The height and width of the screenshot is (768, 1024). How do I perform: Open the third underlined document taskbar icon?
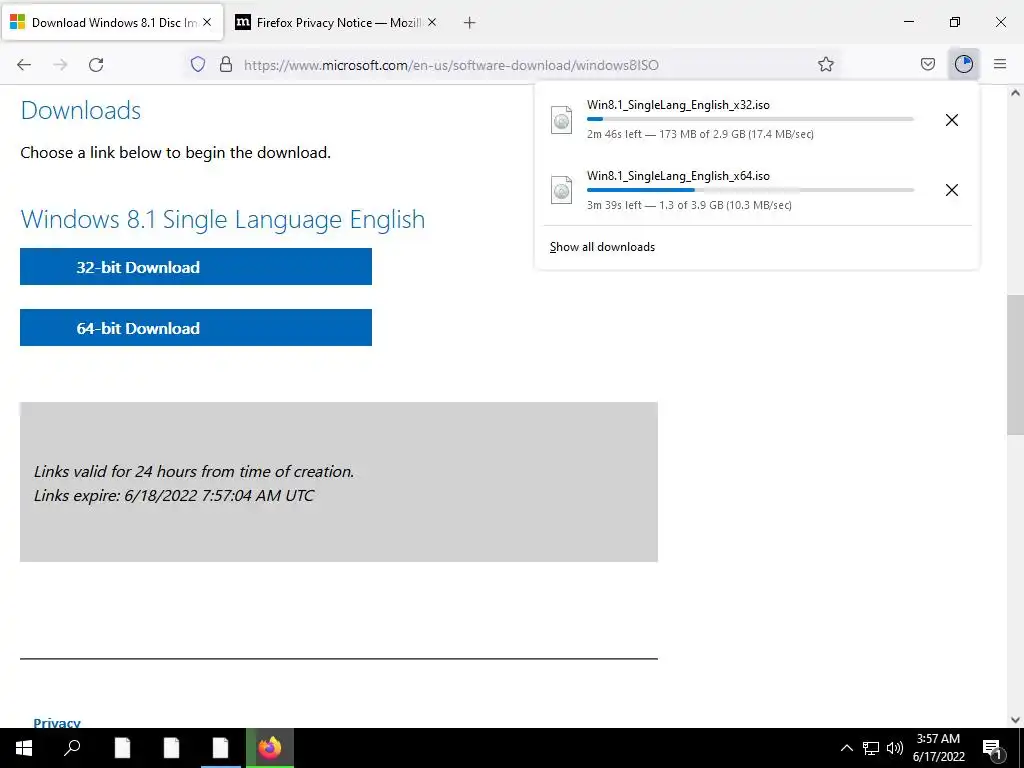(x=220, y=748)
